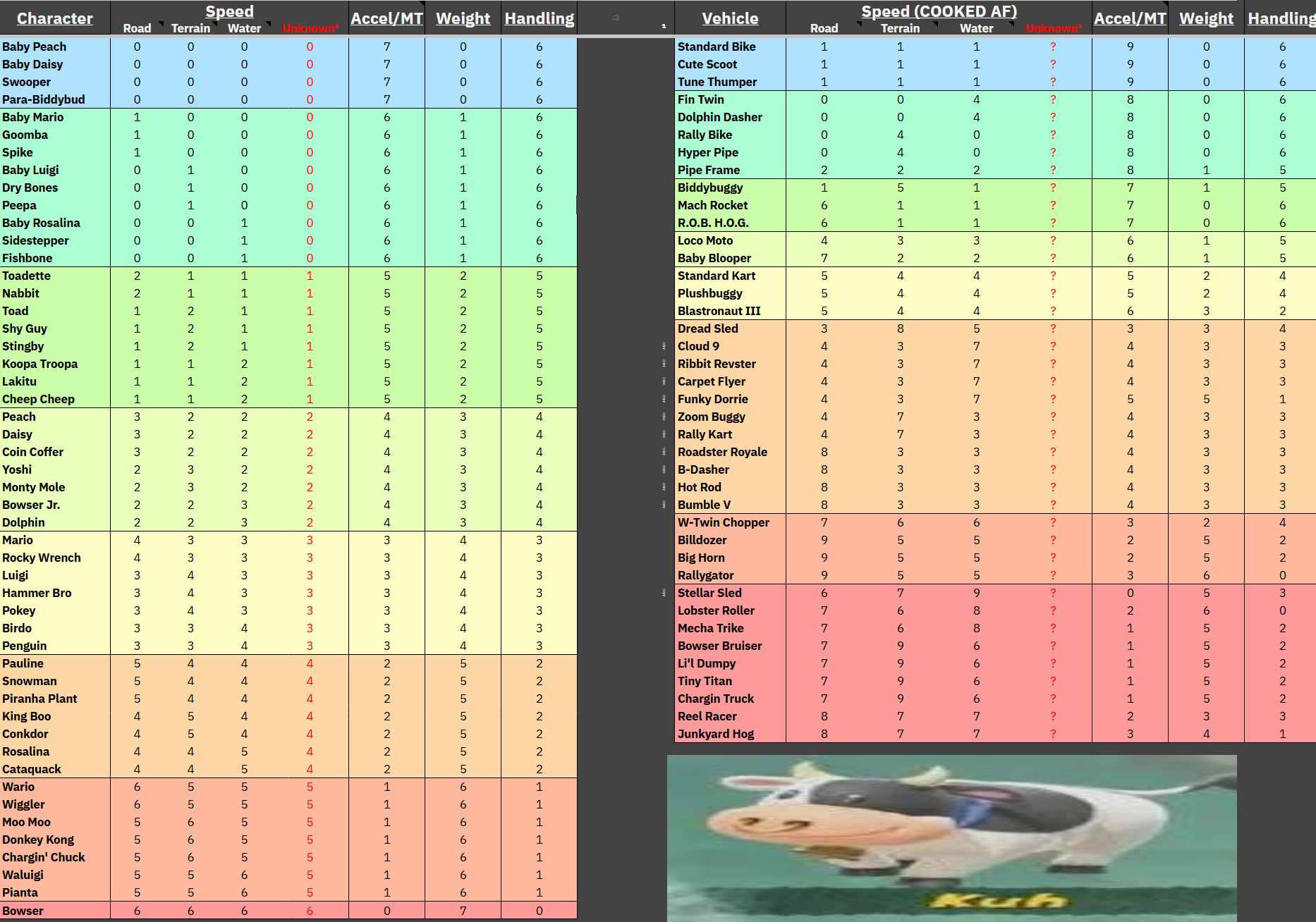Select the Bumble V cell
Viewport: 1316px width, 922px height.
(x=730, y=505)
